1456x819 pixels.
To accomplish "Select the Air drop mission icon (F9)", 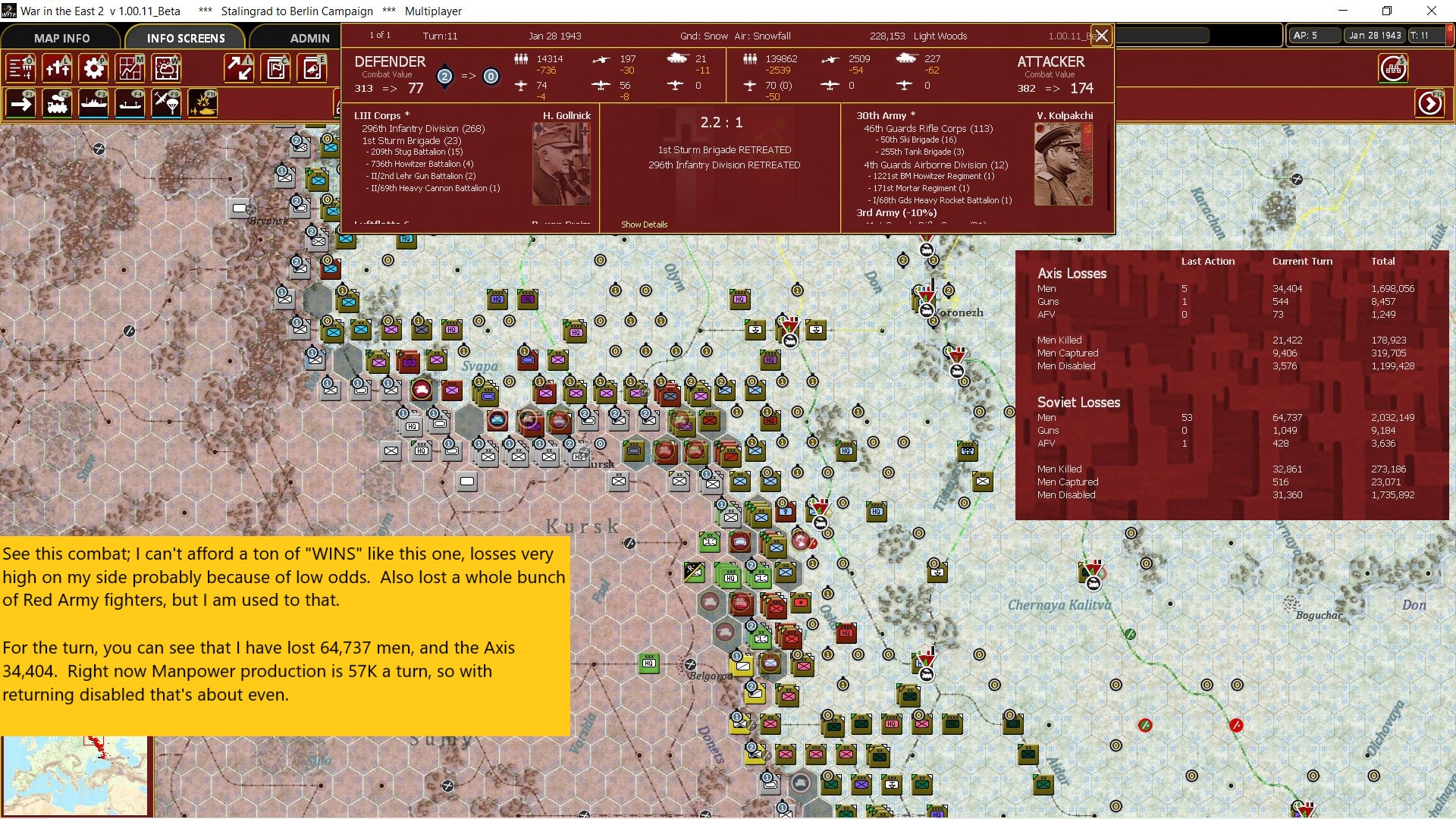I will coord(167,104).
